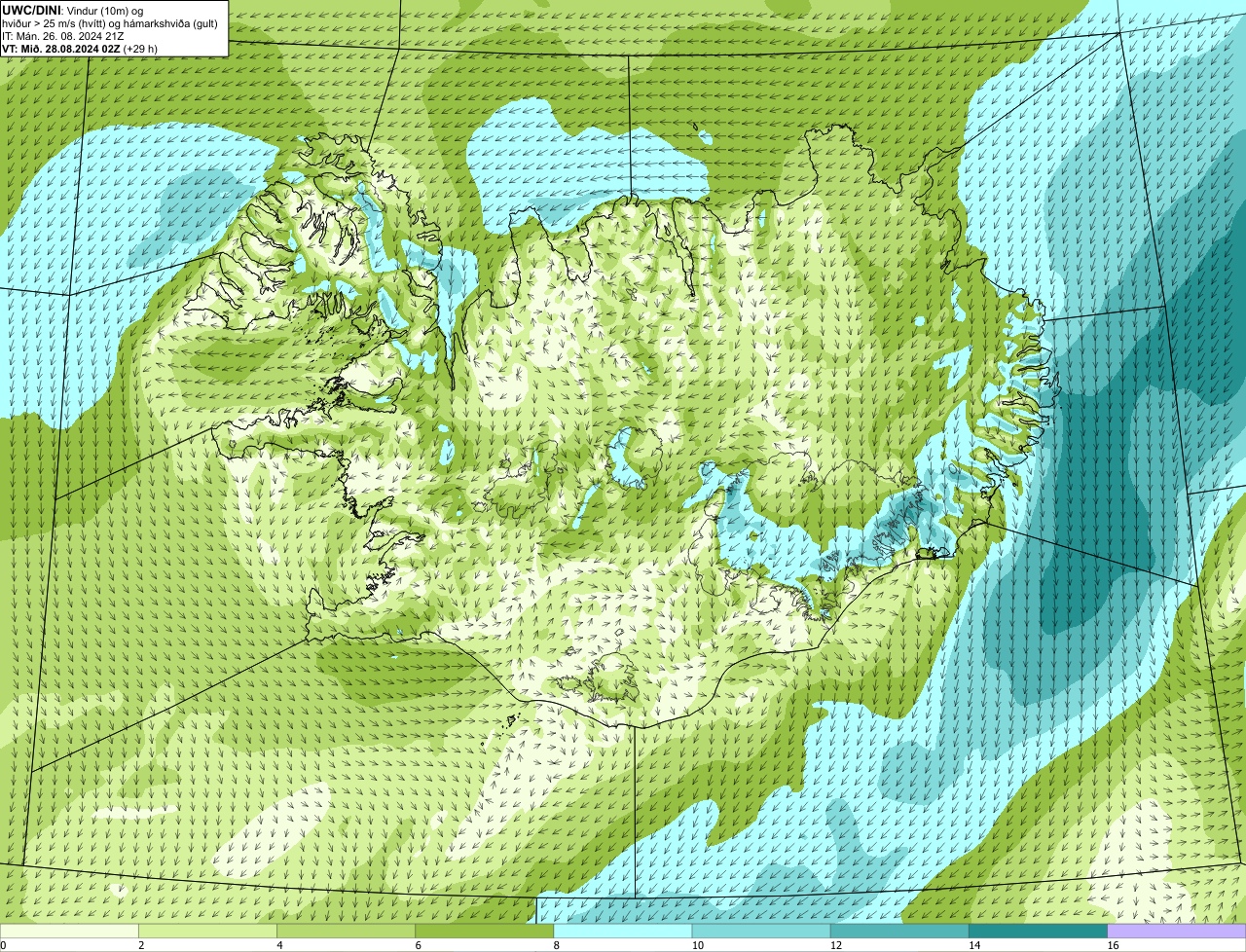Click the green 4–6 m/s legend swatch
Viewport: 1246px width, 952px height.
point(347,931)
